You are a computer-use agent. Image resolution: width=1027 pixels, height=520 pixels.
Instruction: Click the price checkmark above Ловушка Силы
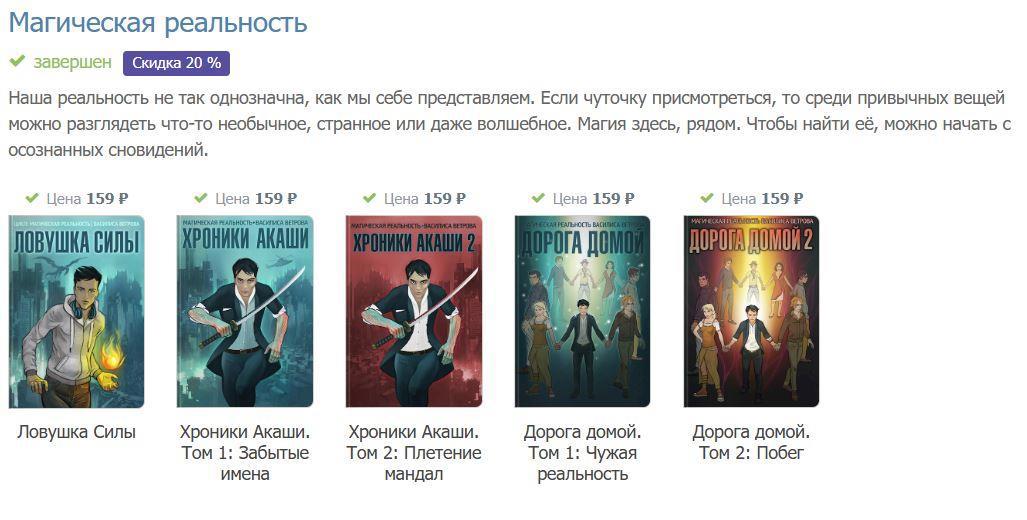click(x=32, y=198)
